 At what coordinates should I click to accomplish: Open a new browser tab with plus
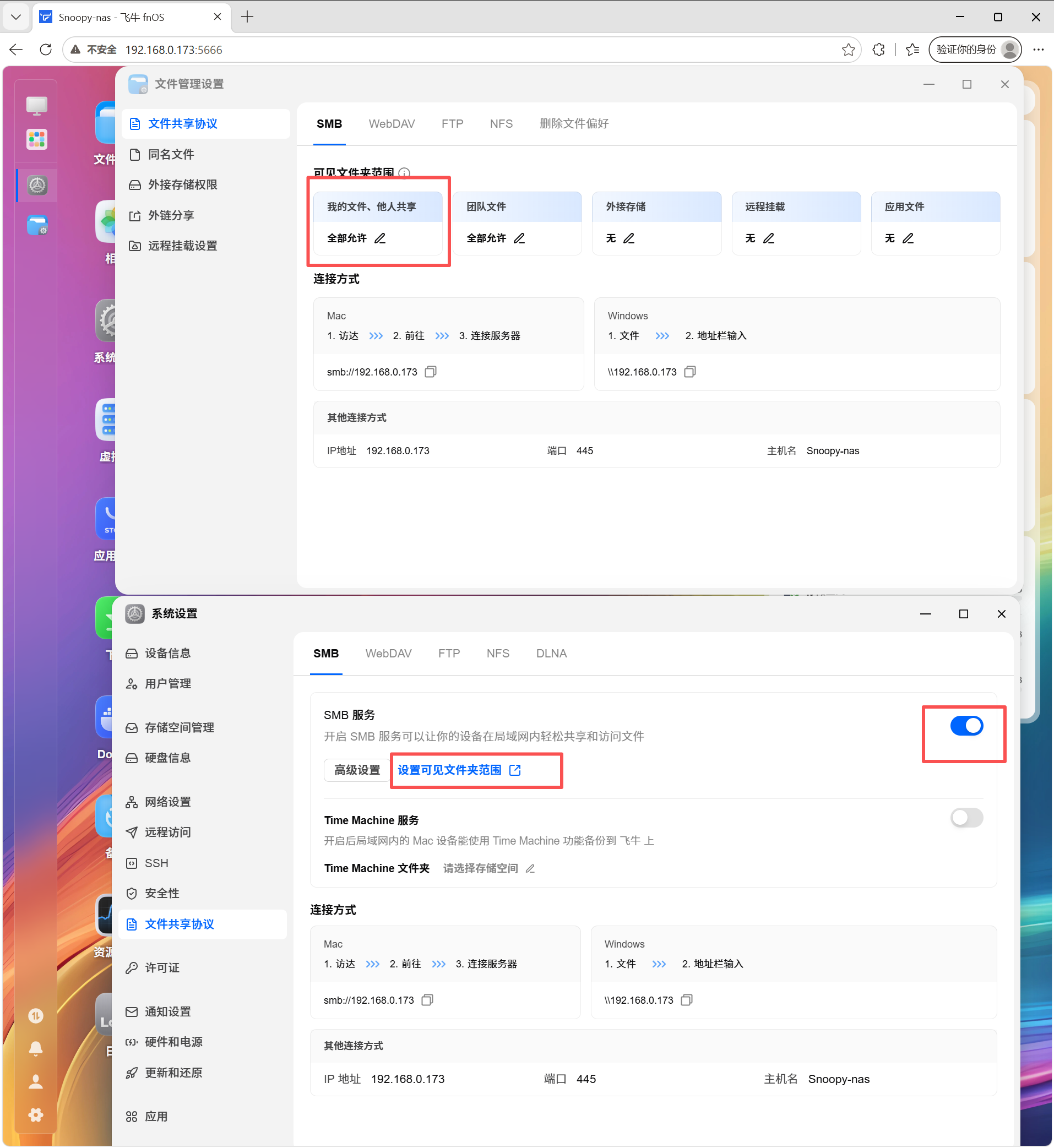coord(248,17)
